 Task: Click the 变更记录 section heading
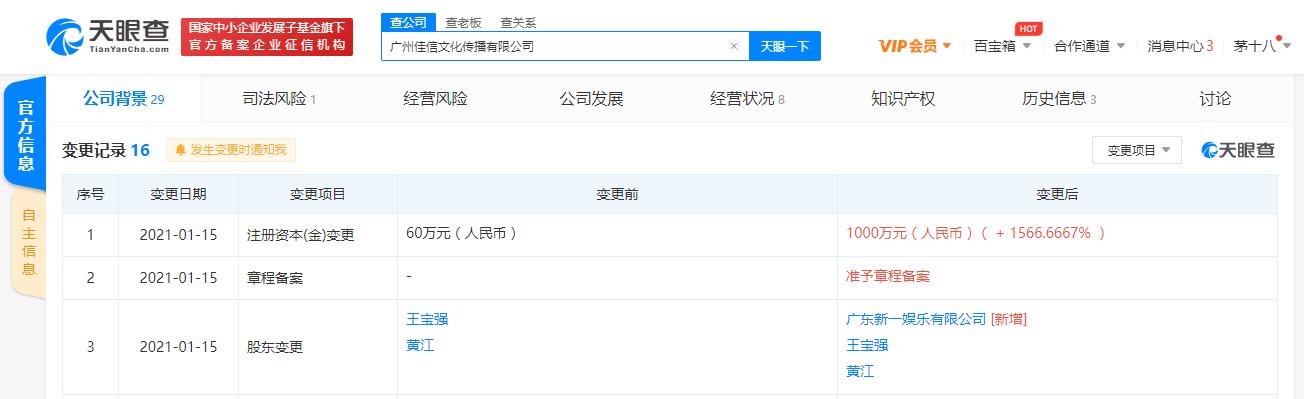pyautogui.click(x=106, y=150)
